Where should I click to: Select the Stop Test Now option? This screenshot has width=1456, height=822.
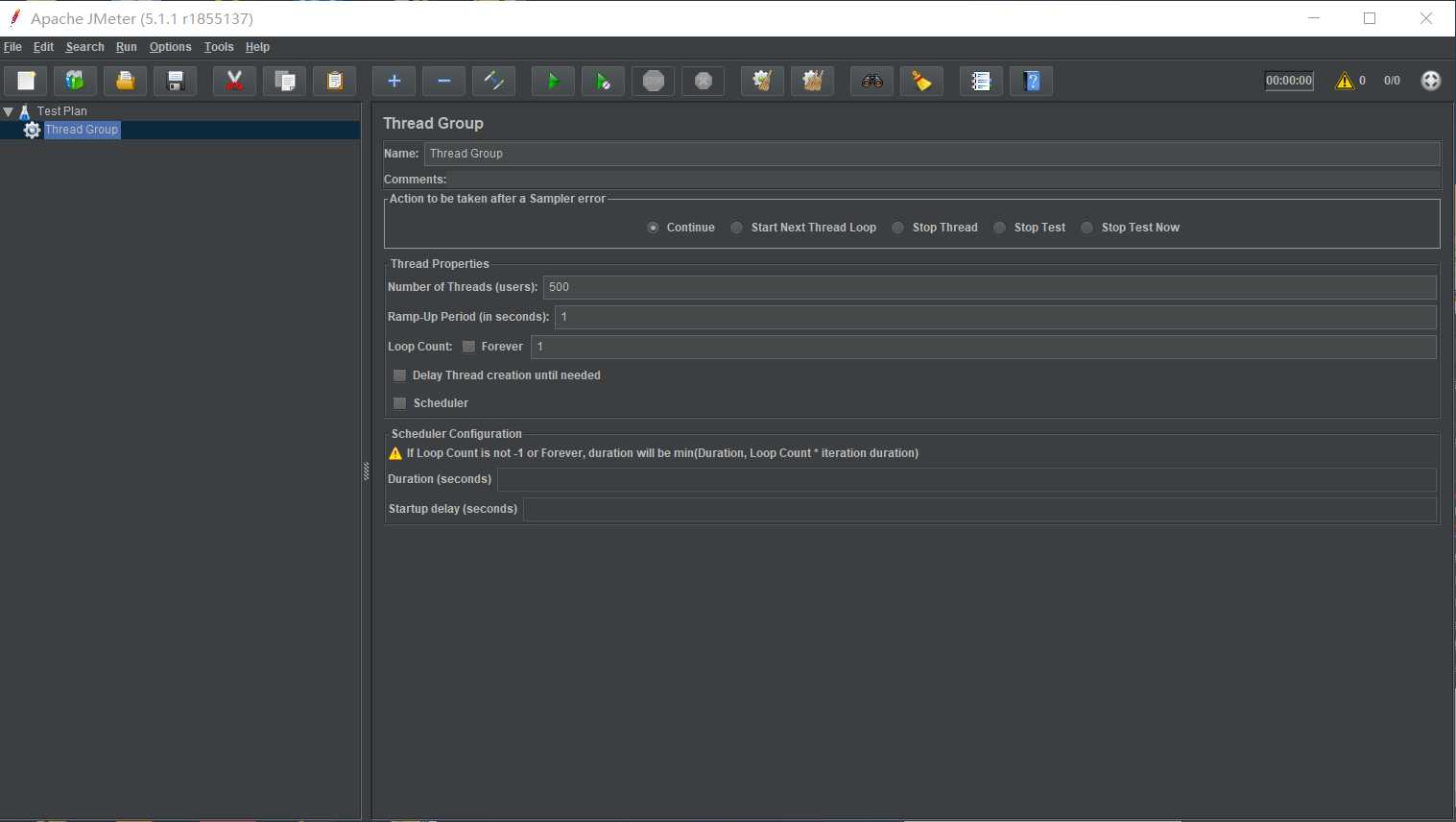pos(1087,228)
